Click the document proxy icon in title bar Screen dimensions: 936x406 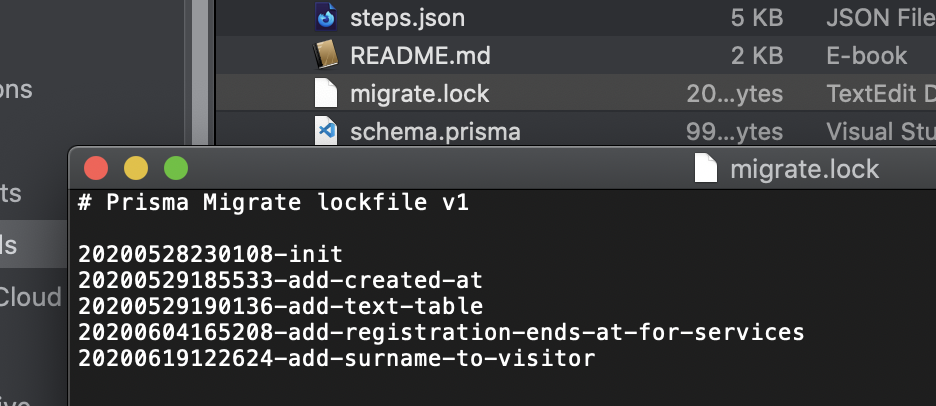tap(706, 168)
